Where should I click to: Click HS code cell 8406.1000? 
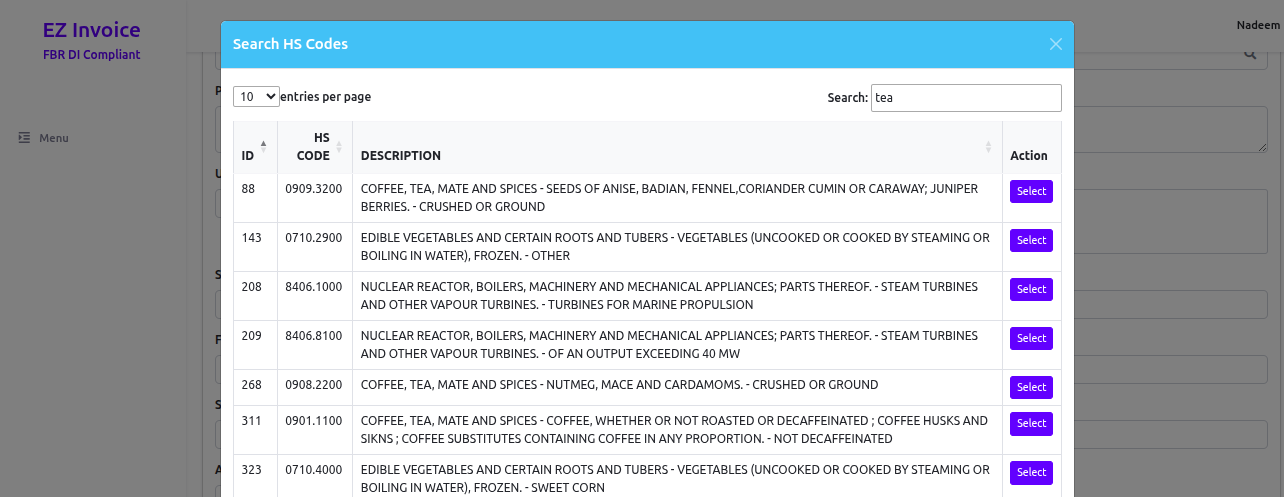(315, 296)
